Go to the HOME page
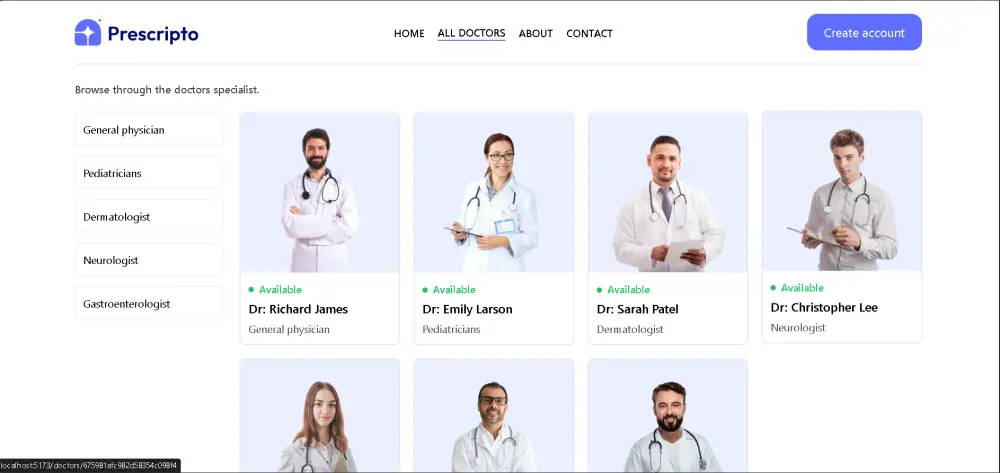 click(409, 33)
